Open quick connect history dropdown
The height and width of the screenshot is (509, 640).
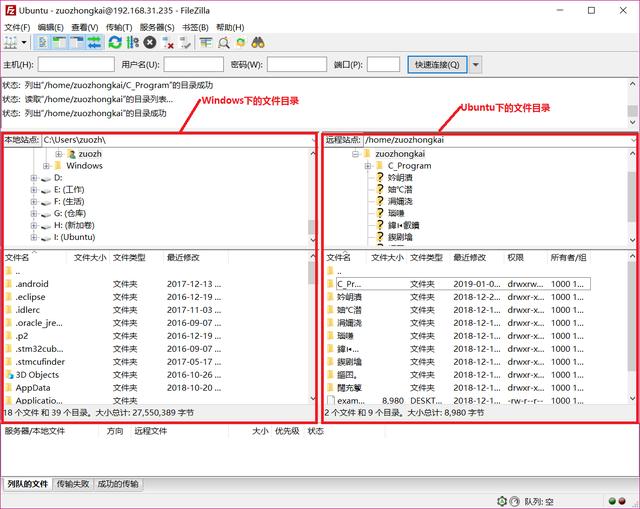point(476,64)
